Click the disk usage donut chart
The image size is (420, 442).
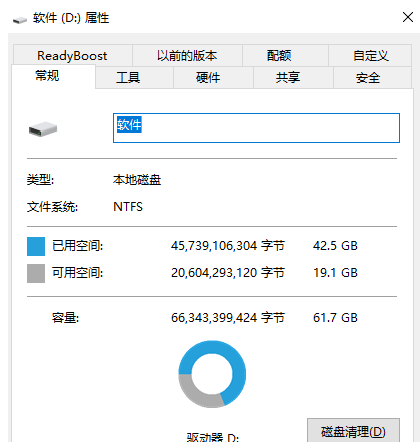212,374
